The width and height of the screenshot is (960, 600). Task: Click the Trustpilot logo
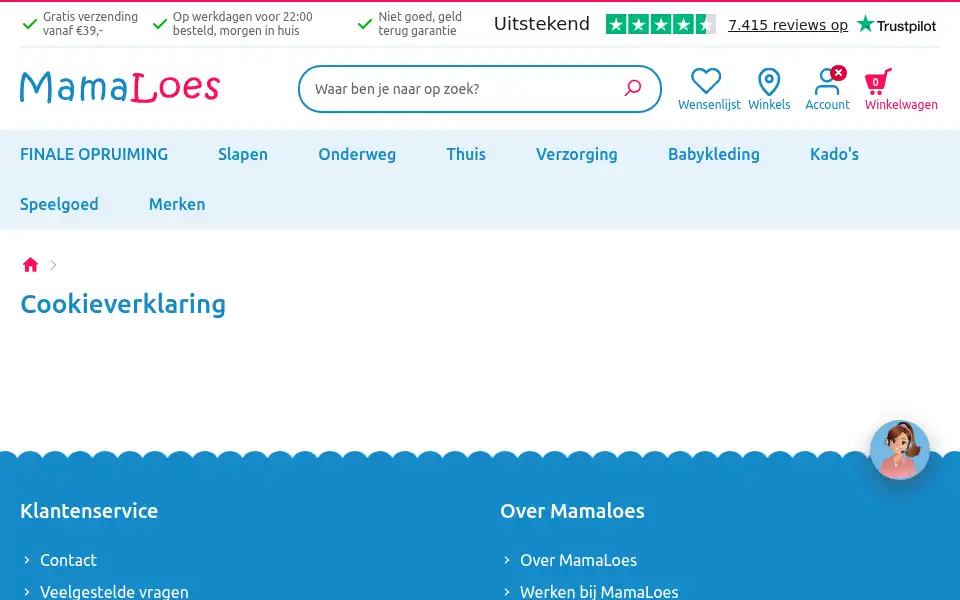click(896, 25)
